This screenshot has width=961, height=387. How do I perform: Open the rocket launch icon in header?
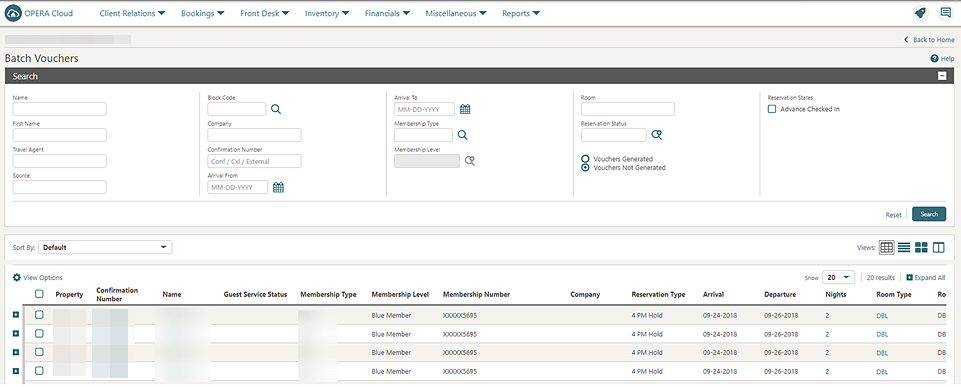click(919, 13)
